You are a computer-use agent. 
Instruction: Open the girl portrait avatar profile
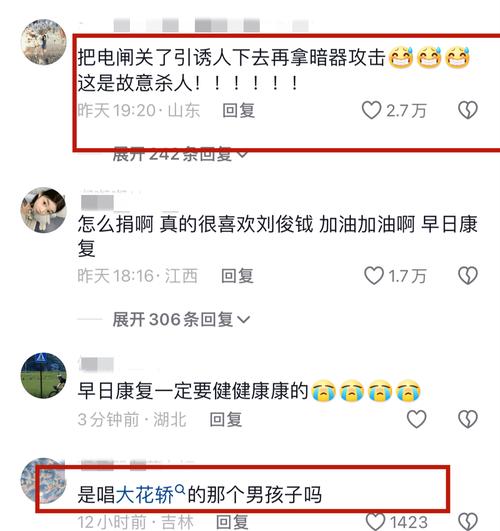[x=43, y=210]
